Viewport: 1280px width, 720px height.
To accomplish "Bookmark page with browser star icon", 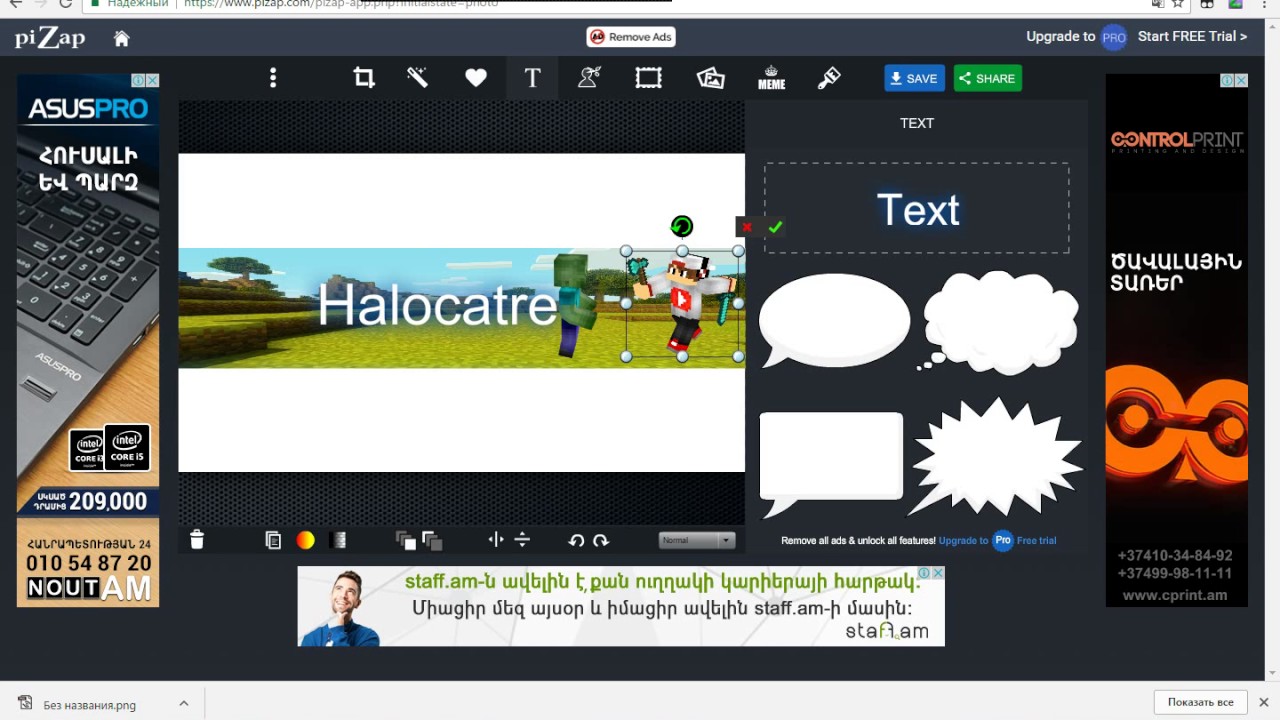I will tap(1178, 4).
